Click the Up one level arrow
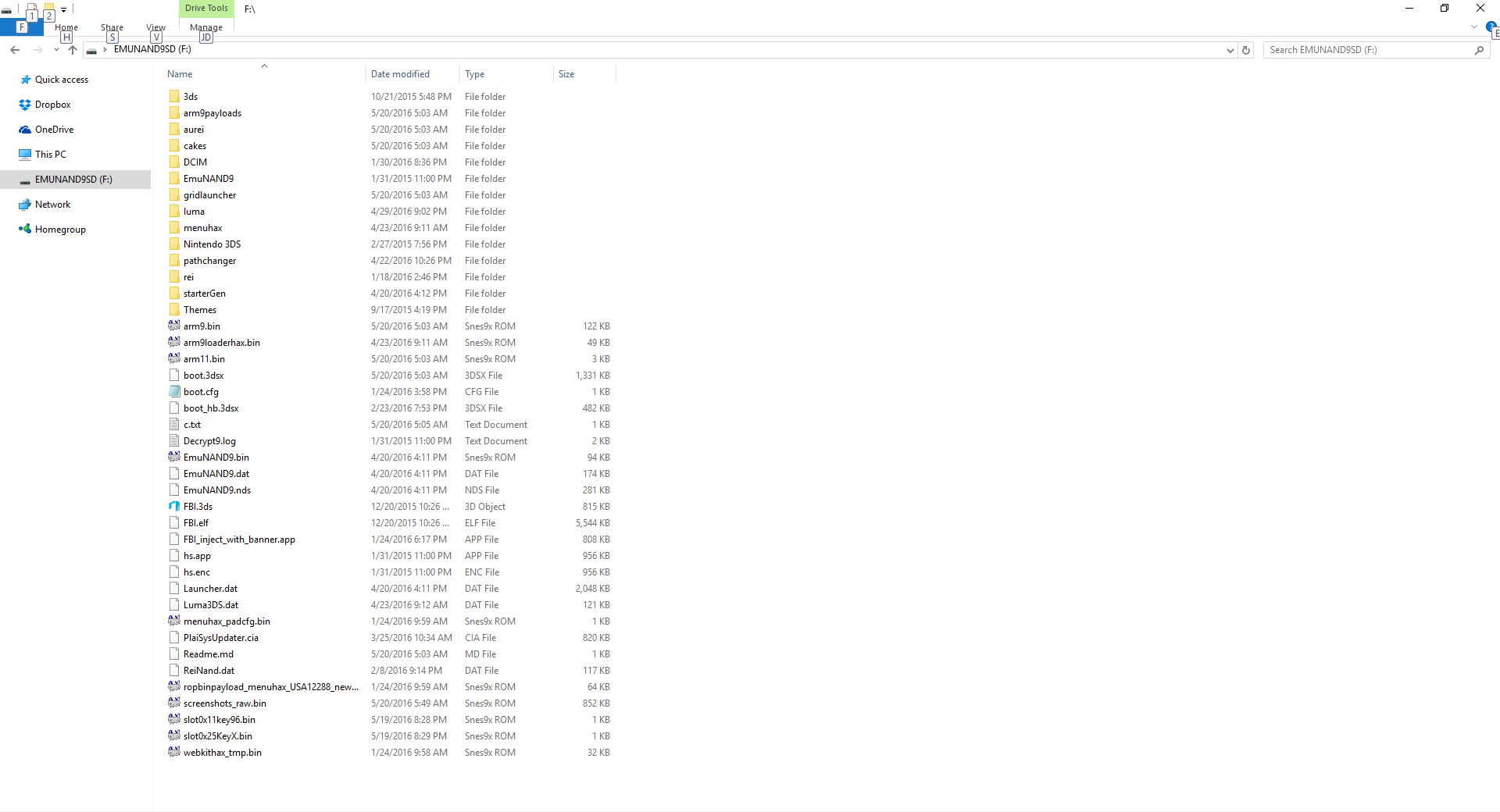1500x812 pixels. (73, 50)
